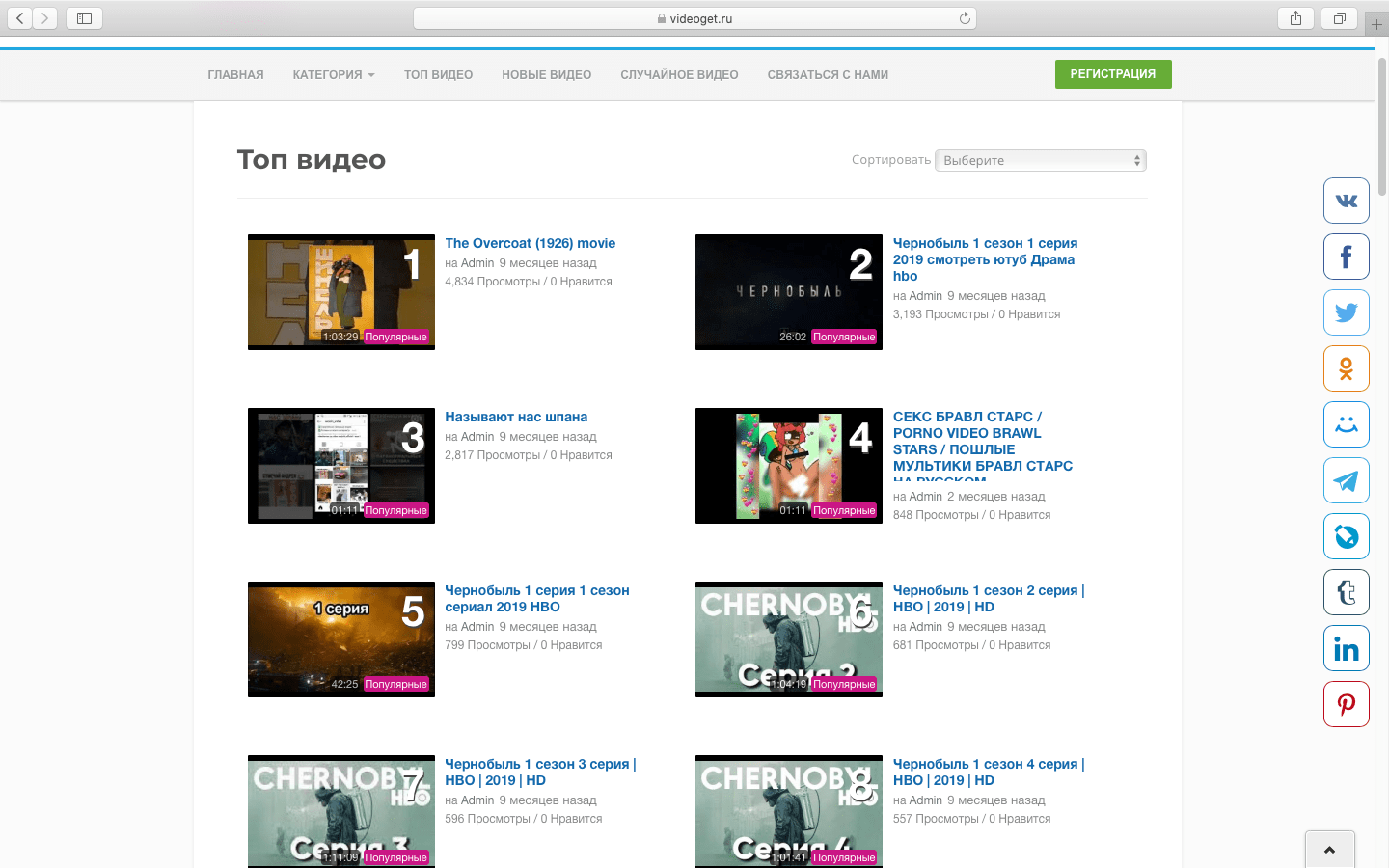Open Топ видео section
1389x868 pixels.
(438, 74)
